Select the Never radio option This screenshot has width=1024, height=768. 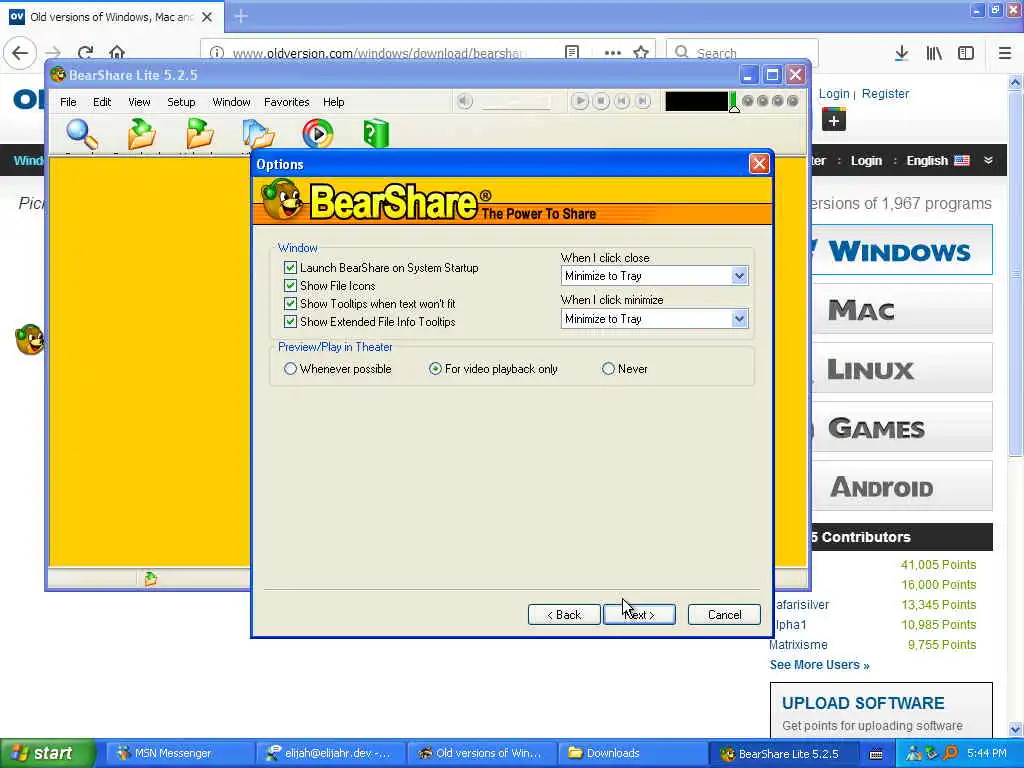(608, 369)
